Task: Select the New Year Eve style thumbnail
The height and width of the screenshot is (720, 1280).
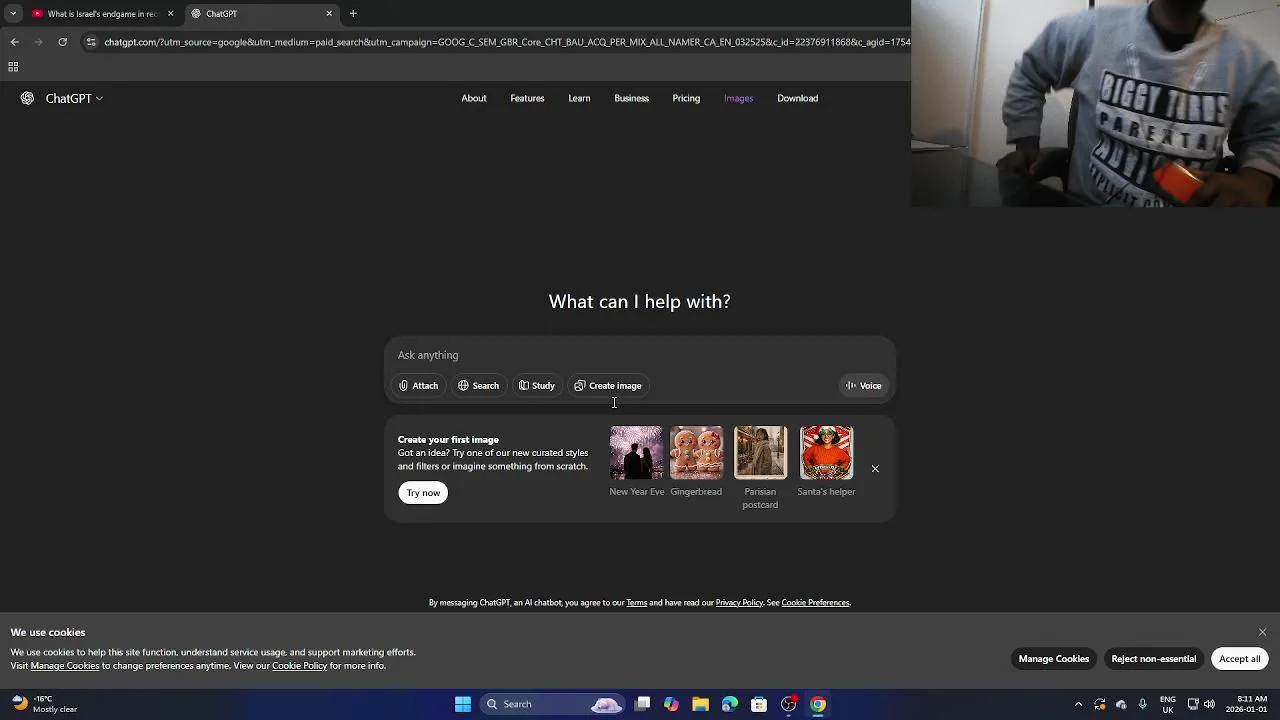Action: tap(636, 453)
